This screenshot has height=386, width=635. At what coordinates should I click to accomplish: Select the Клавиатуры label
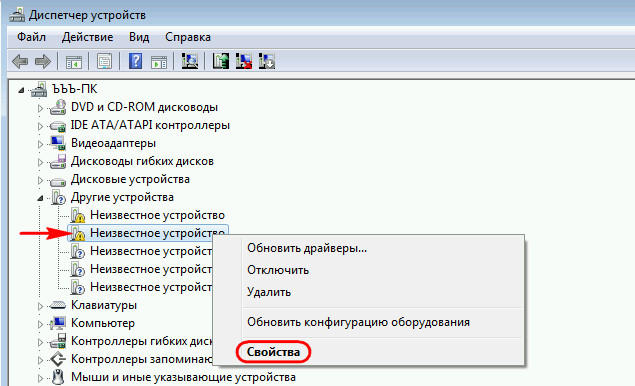(x=104, y=305)
